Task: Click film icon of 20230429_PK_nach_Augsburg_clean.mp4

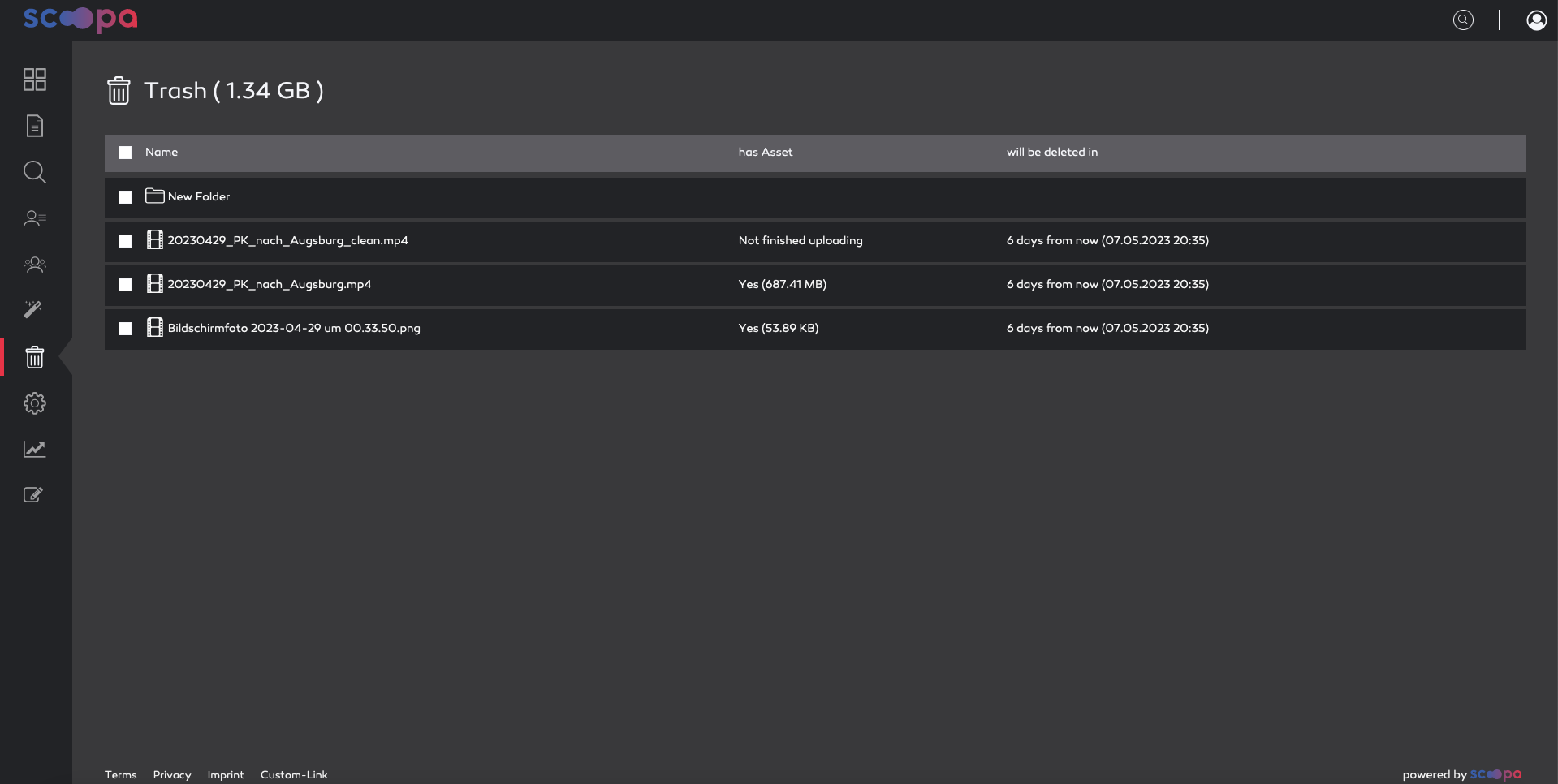Action: pos(154,239)
